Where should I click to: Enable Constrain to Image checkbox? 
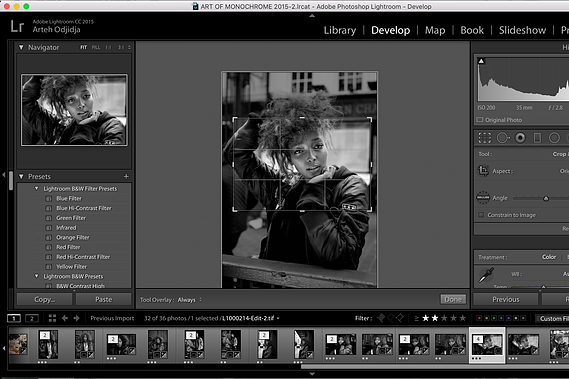tap(481, 215)
